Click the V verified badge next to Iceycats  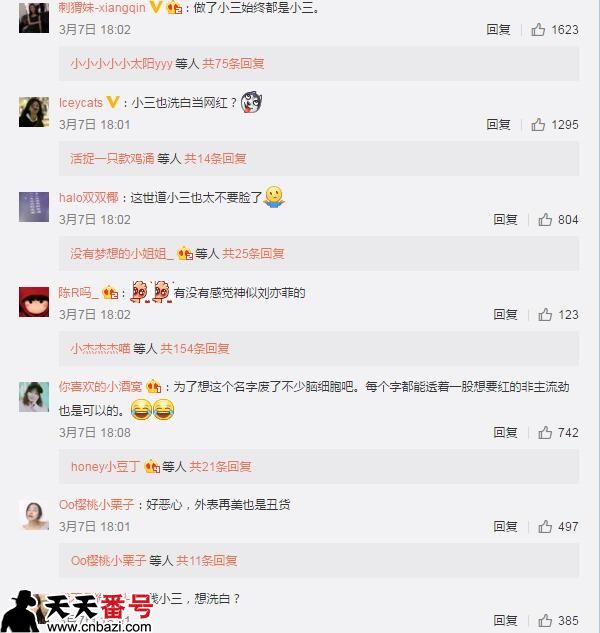(x=113, y=103)
